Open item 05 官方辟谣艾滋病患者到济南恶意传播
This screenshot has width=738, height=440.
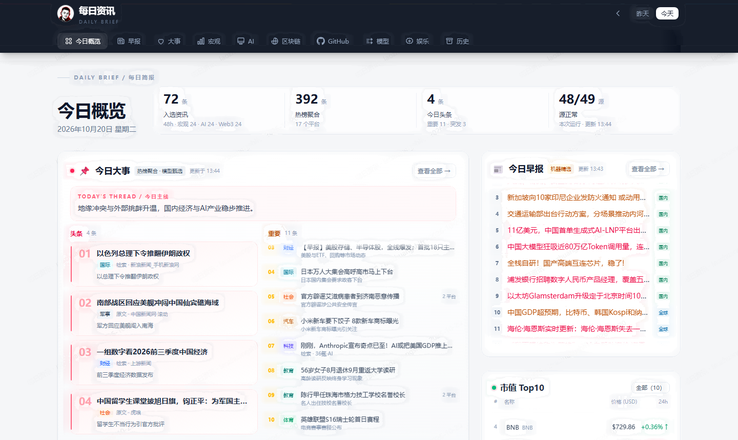coord(361,300)
